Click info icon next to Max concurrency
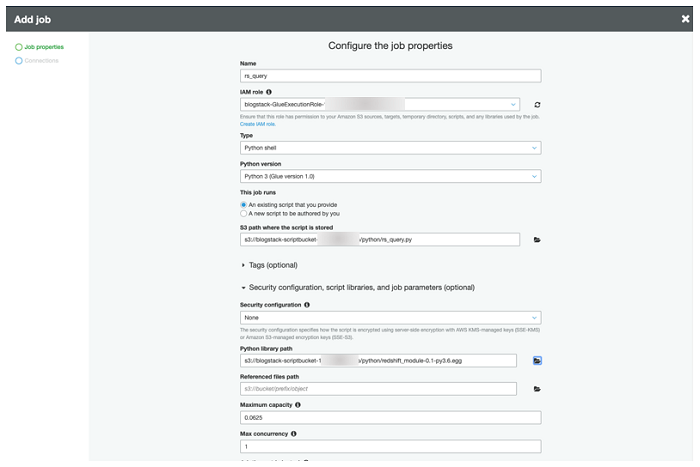The height and width of the screenshot is (467, 700). [x=293, y=434]
